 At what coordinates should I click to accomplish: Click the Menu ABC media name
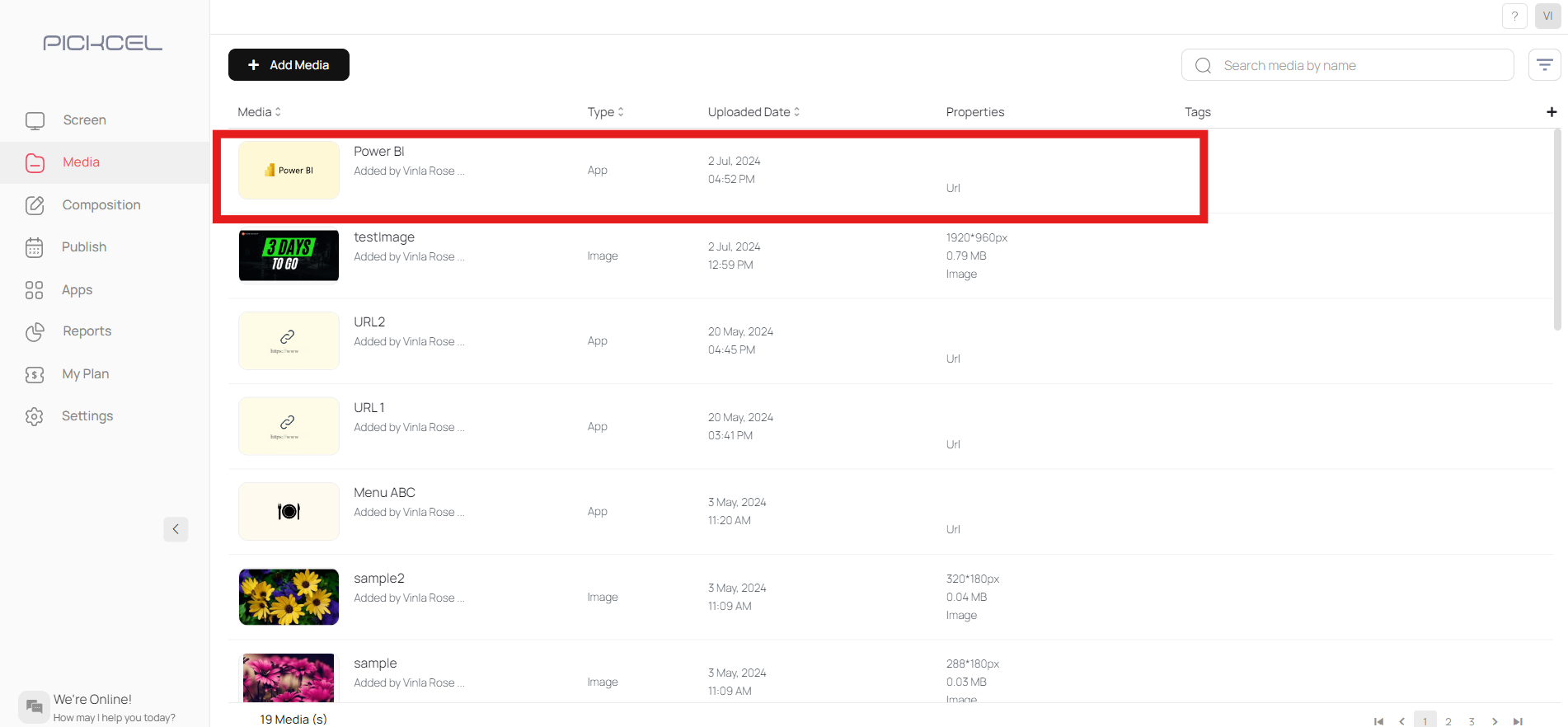point(384,493)
